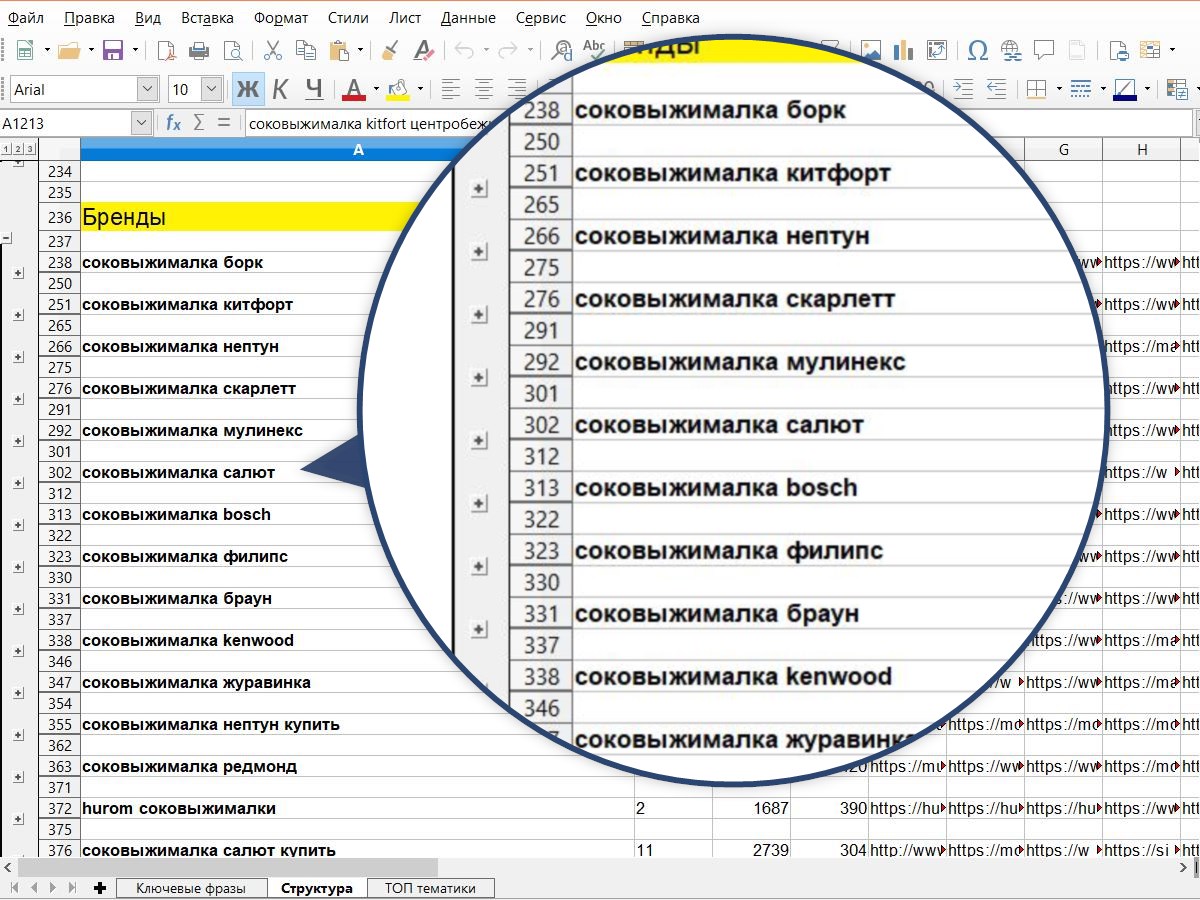Viewport: 1200px width, 900px height.
Task: Expand the outline group at row 238
Action: [18, 273]
